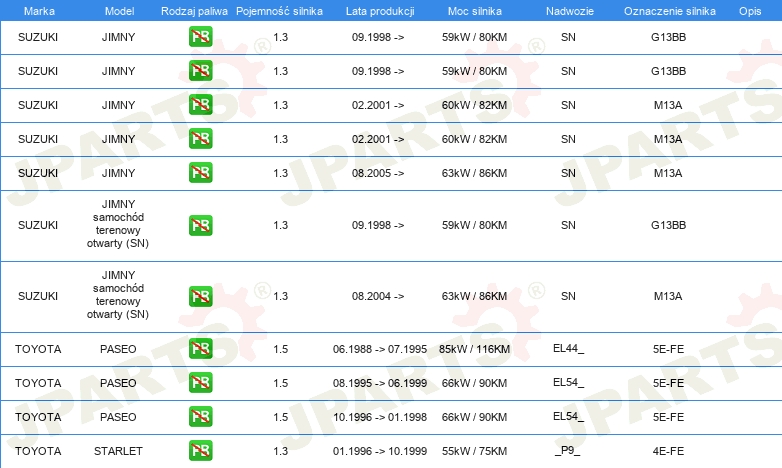The height and width of the screenshot is (468, 782).
Task: Click the Opis column header
Action: (750, 11)
